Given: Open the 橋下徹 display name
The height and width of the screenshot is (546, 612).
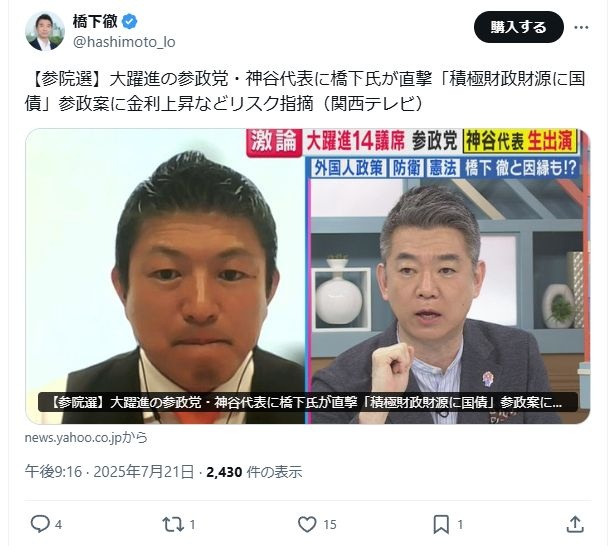Looking at the screenshot, I should coord(95,21).
